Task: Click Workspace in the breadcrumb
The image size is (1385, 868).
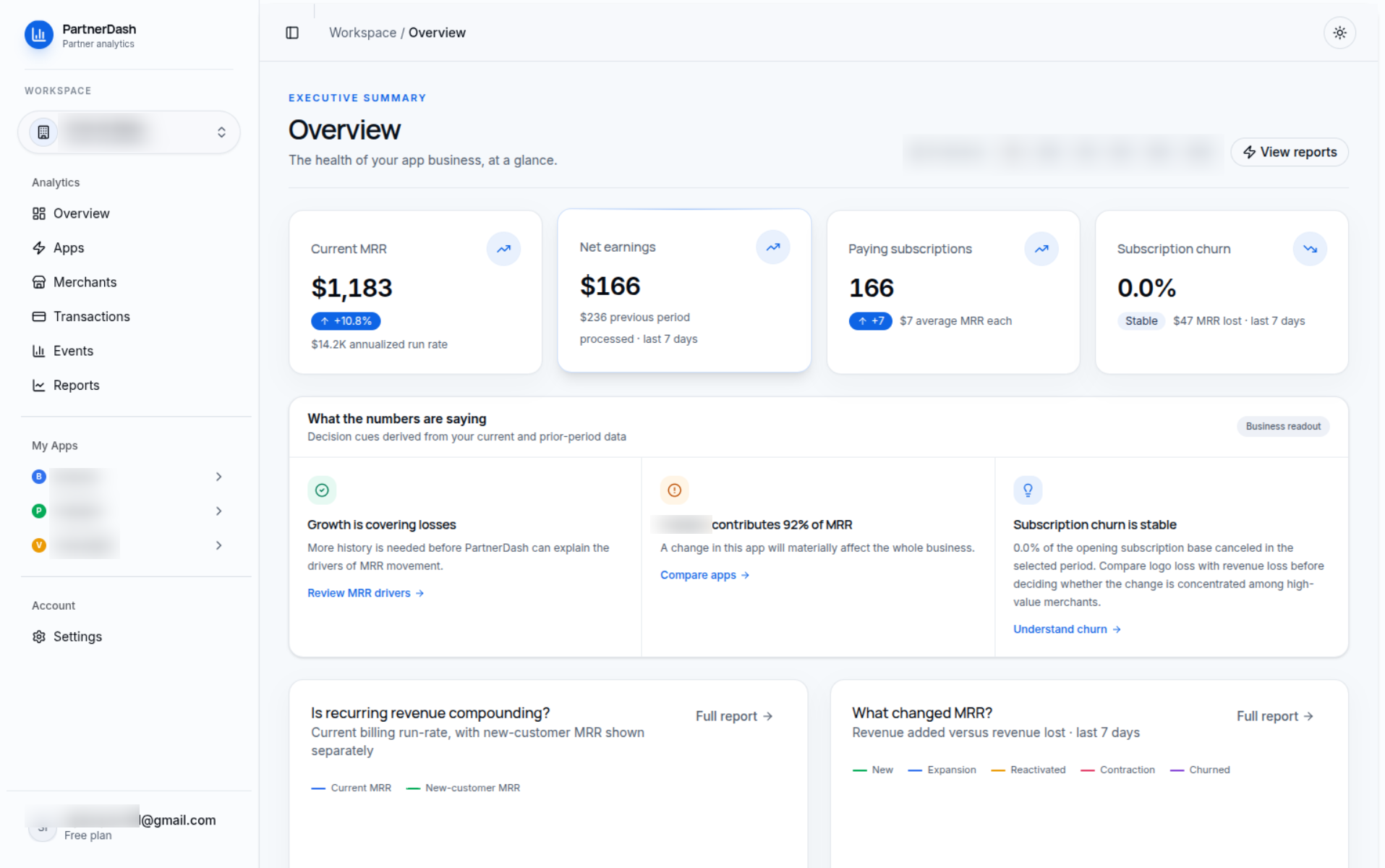Action: tap(362, 33)
